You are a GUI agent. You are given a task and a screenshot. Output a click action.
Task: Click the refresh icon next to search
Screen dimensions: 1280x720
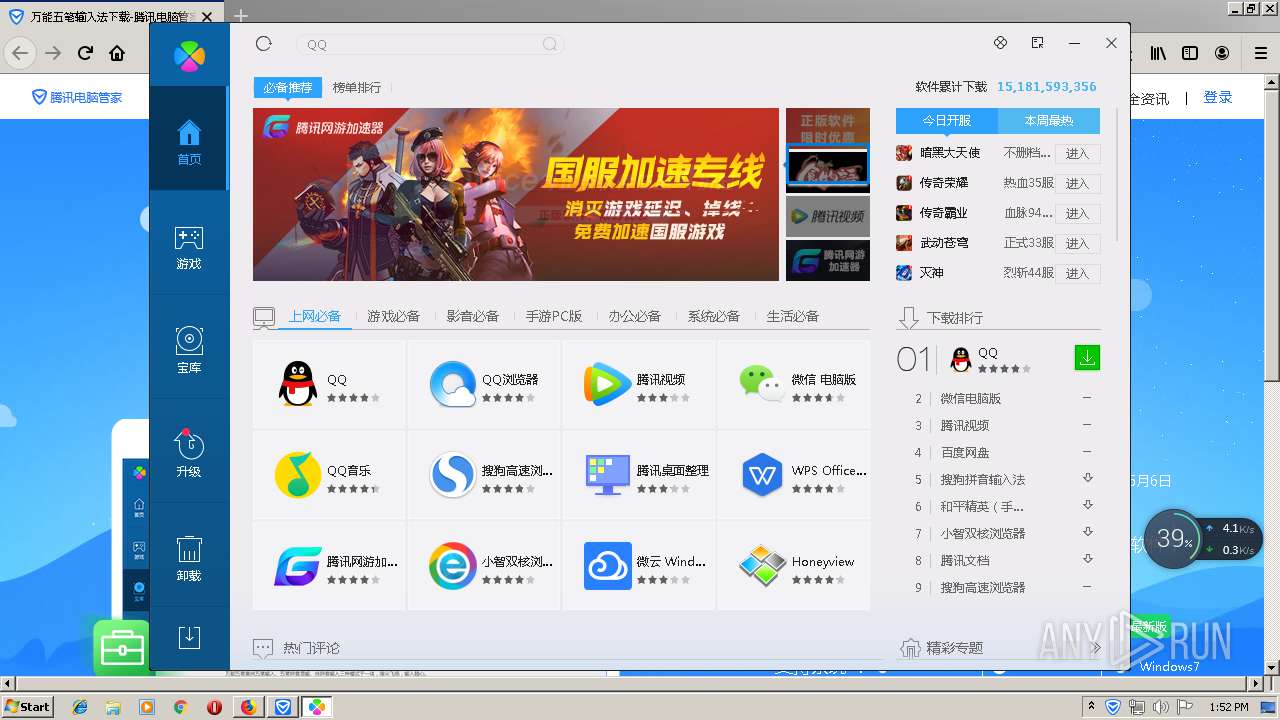[264, 43]
